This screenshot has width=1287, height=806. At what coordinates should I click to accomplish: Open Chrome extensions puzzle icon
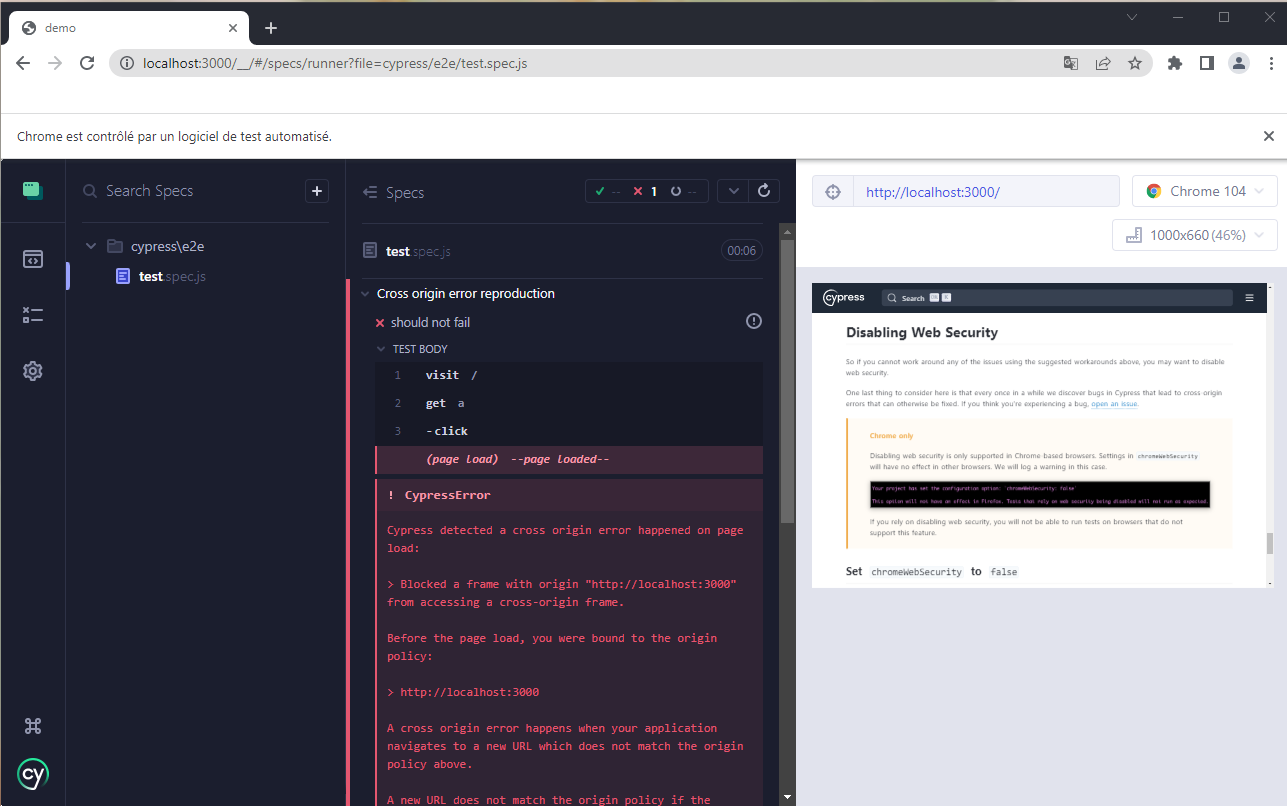coord(1175,63)
